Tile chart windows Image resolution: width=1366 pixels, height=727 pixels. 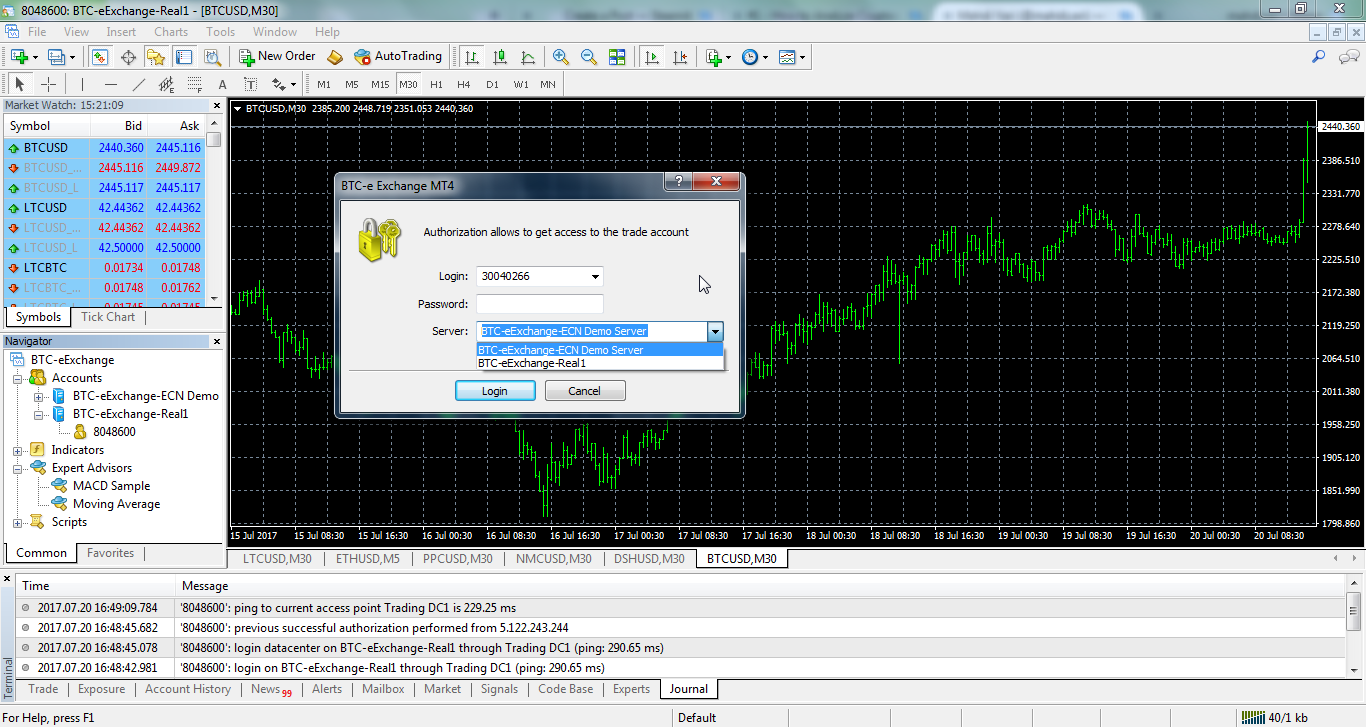coord(617,57)
